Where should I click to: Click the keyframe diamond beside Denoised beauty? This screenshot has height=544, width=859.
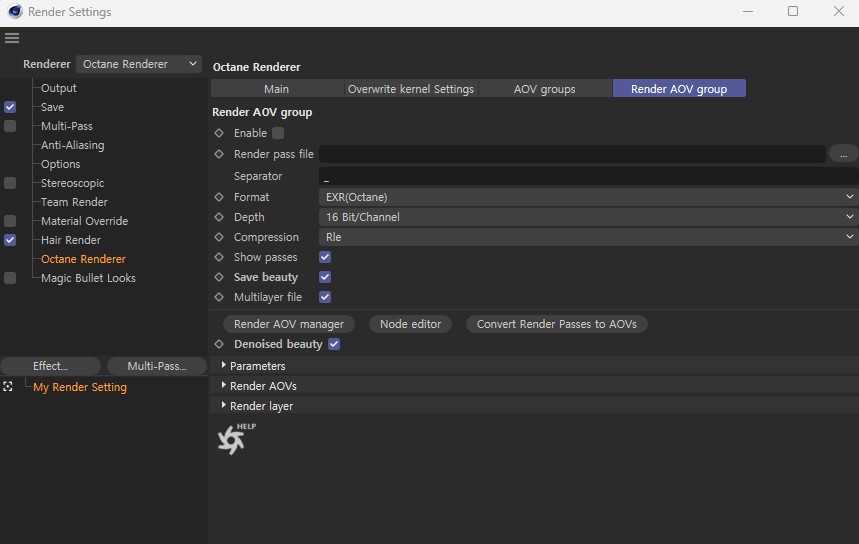[x=219, y=344]
